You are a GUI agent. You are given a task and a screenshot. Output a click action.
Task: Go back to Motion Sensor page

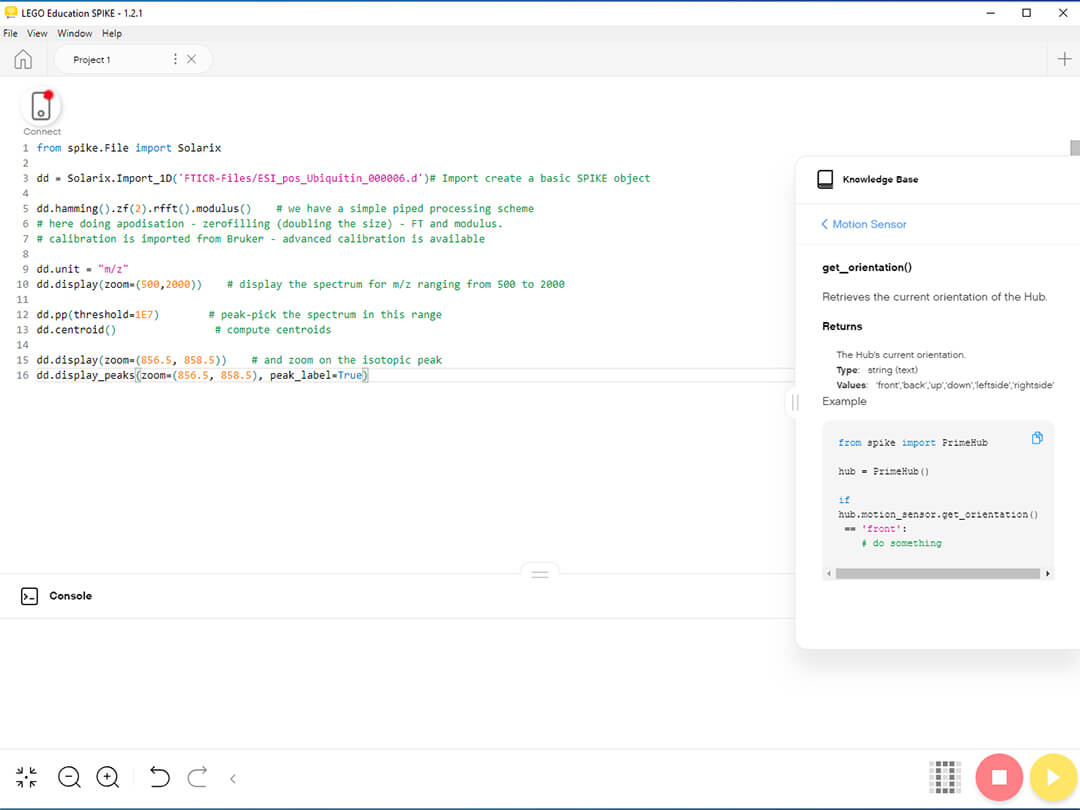pos(862,224)
